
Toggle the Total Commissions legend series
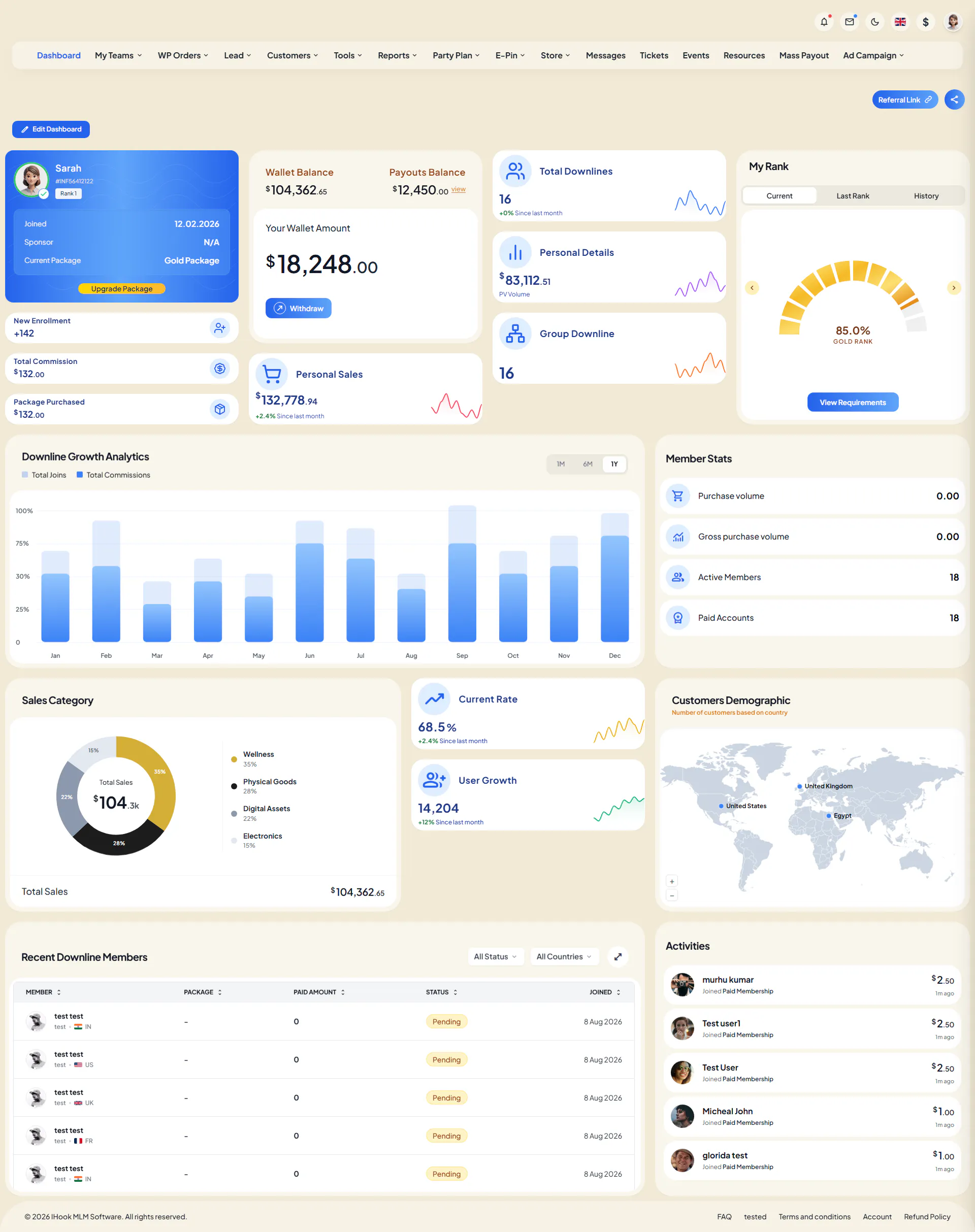click(x=114, y=475)
